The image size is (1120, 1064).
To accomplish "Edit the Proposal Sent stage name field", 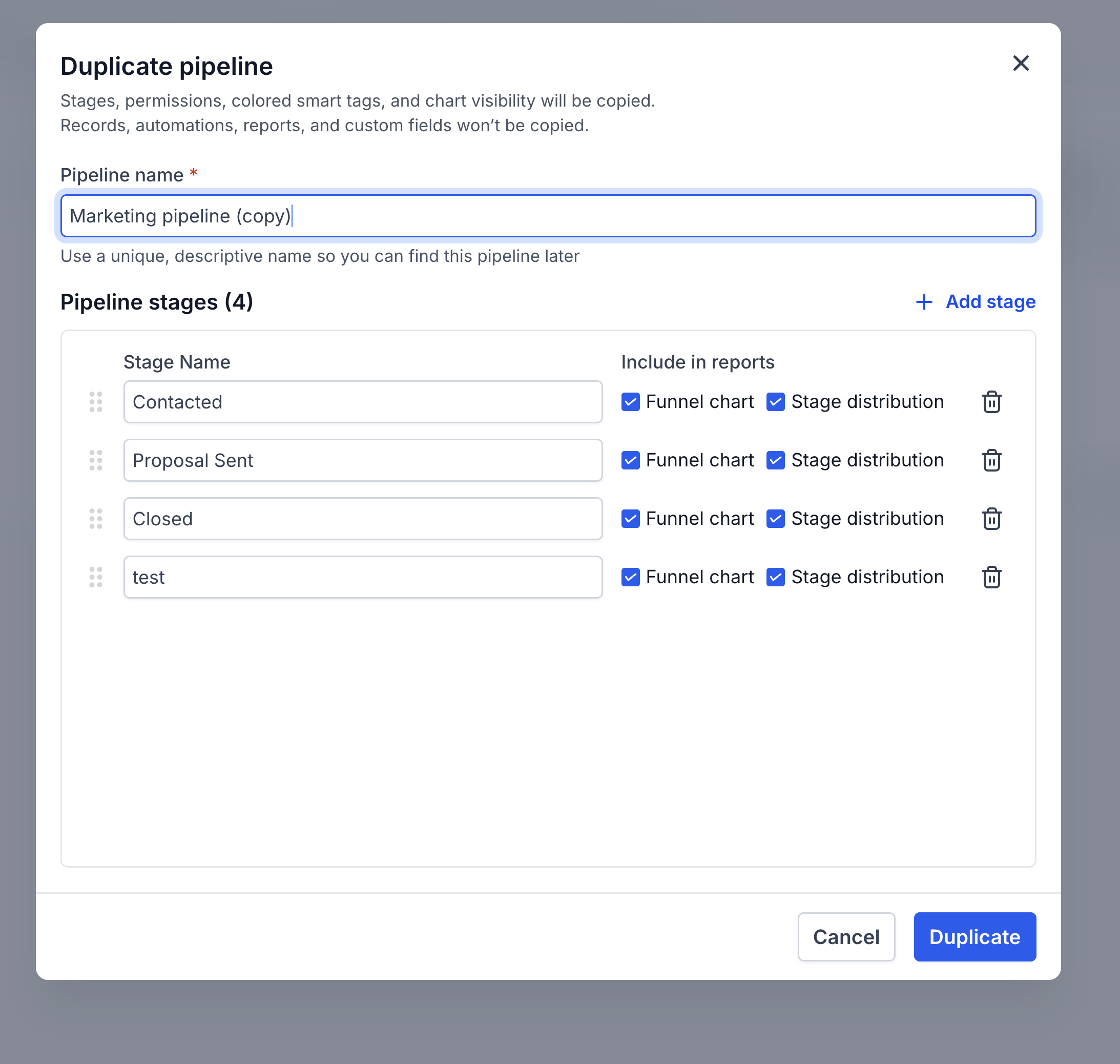I will (x=363, y=461).
